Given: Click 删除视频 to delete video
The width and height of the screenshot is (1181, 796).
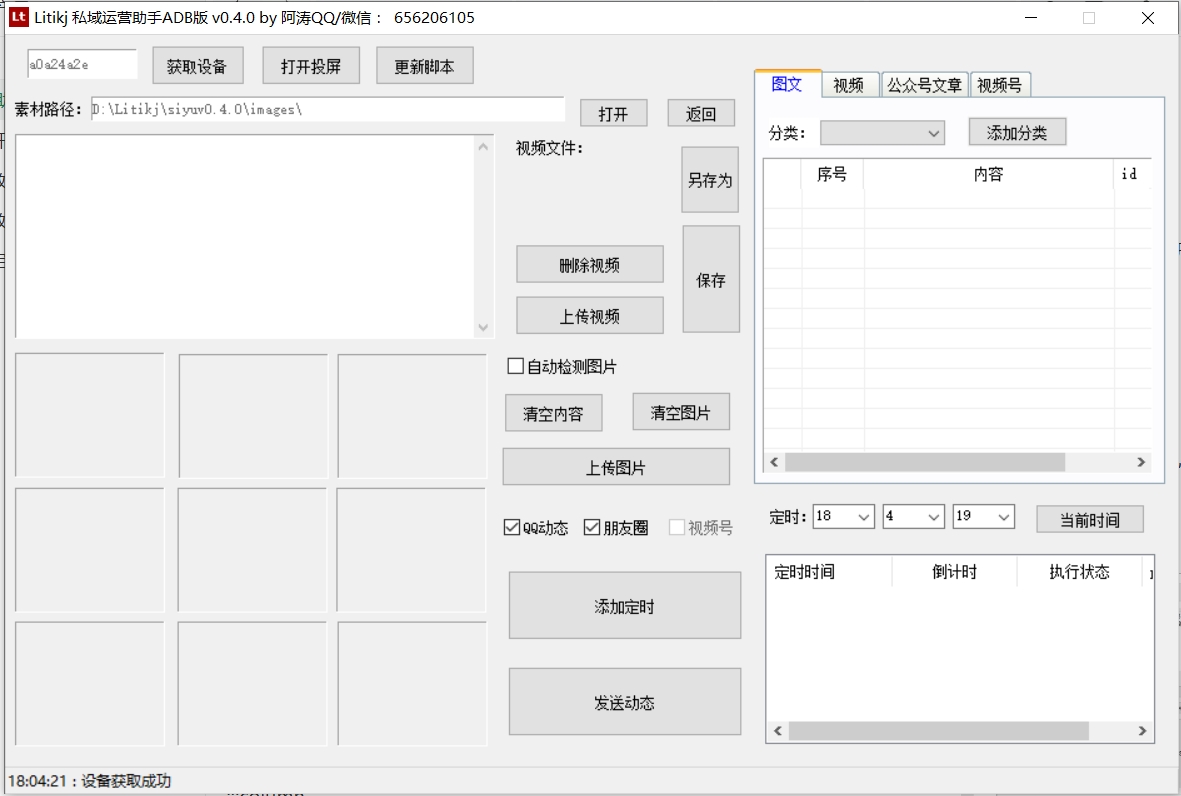Looking at the screenshot, I should click(589, 263).
